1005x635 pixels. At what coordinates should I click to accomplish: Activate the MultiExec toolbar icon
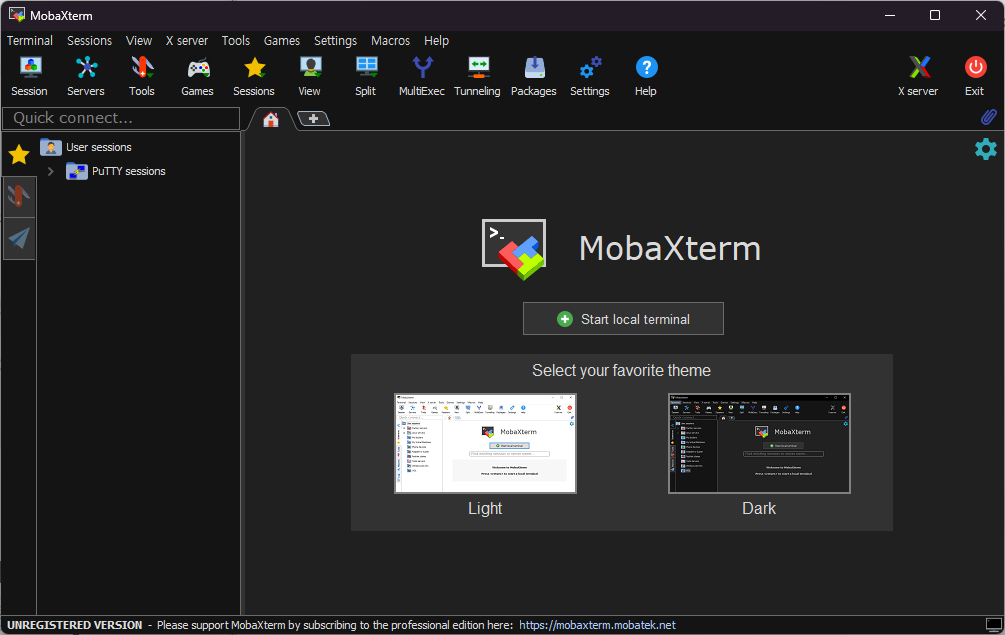click(x=422, y=67)
